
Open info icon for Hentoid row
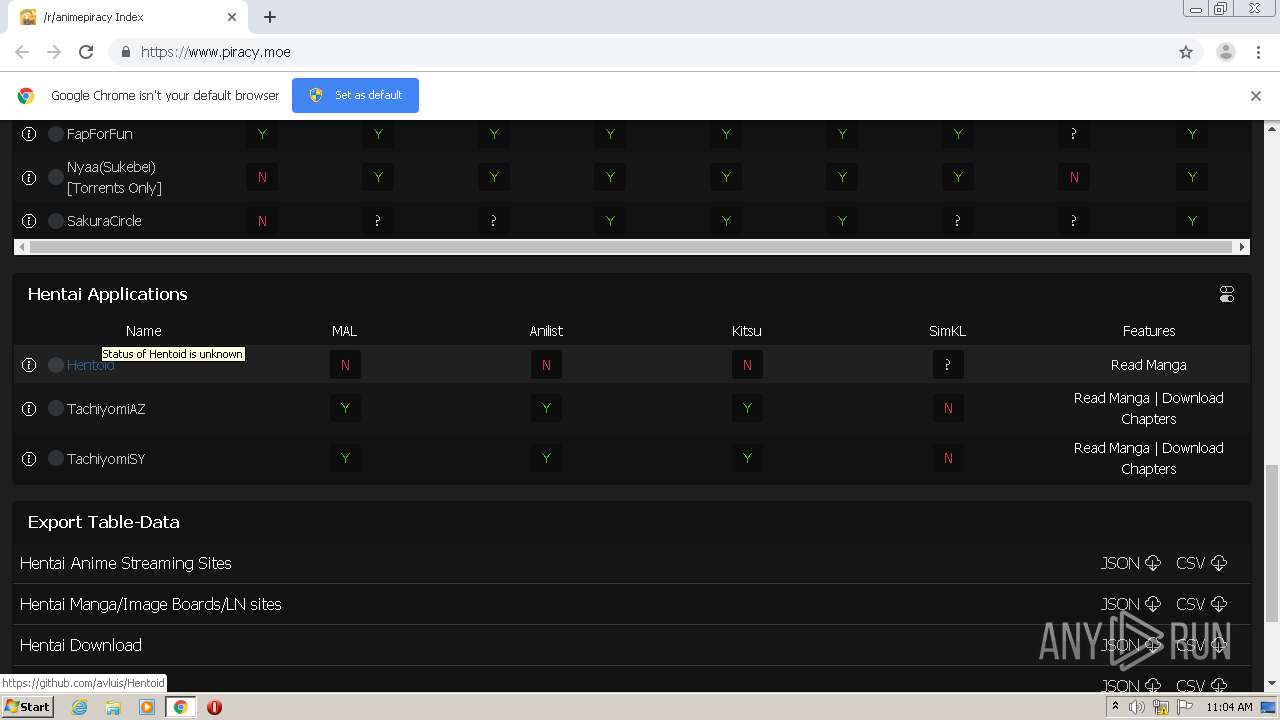29,365
